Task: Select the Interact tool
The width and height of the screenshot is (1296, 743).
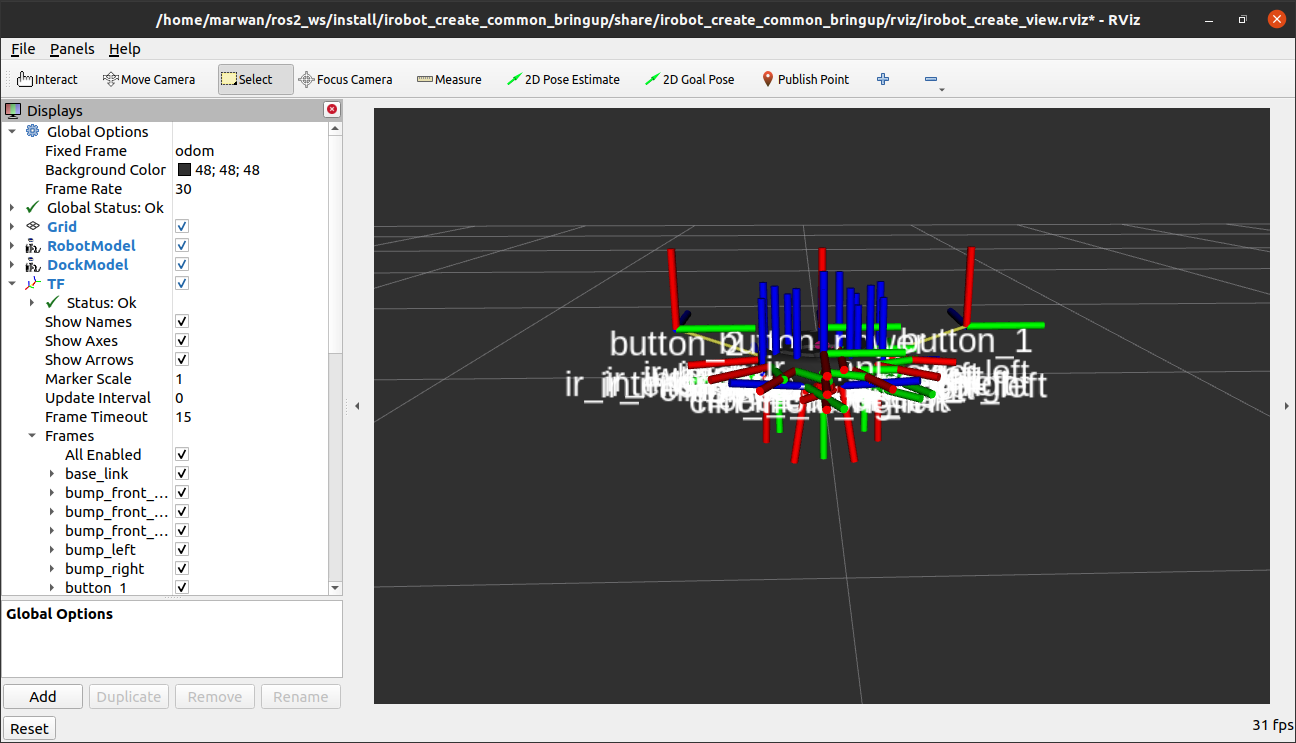Action: (47, 79)
